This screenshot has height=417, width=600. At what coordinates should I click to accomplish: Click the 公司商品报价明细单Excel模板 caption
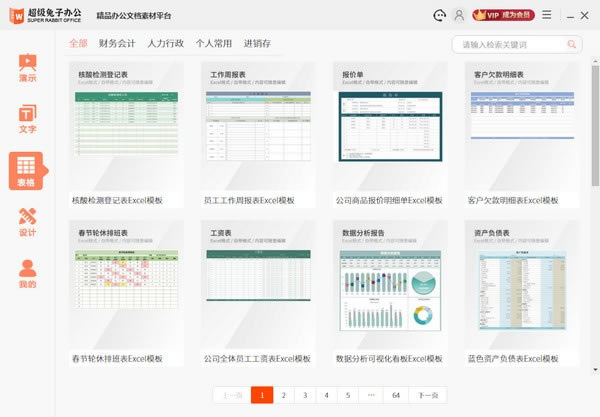pyautogui.click(x=390, y=200)
